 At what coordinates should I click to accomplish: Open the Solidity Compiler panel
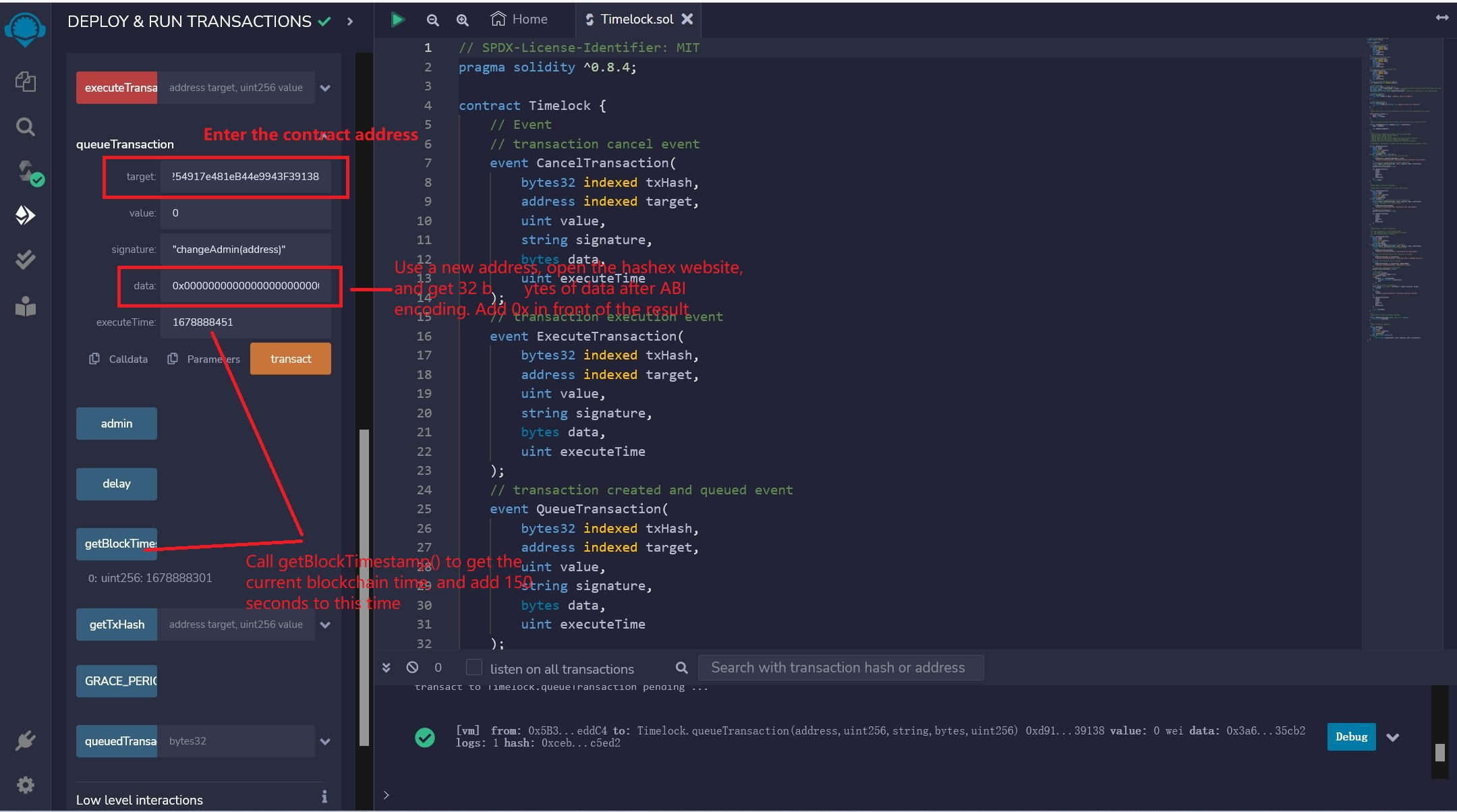26,172
